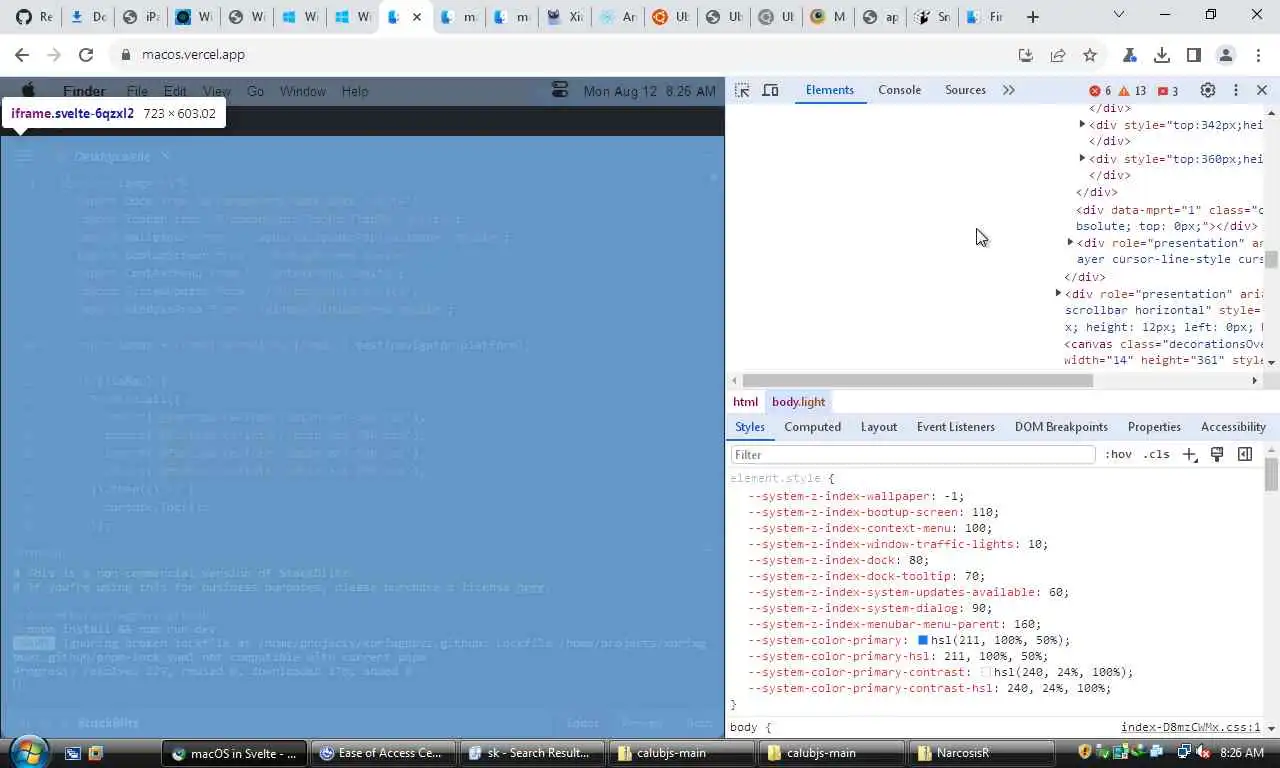This screenshot has width=1280, height=768.
Task: Open the macOS Help menu
Action: tap(355, 91)
